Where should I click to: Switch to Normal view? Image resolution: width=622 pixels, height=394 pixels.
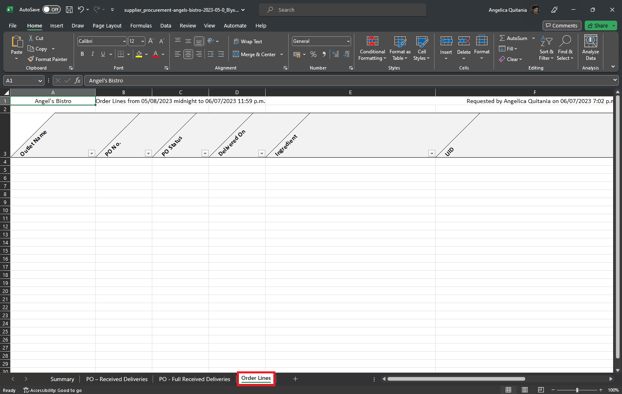click(x=508, y=390)
